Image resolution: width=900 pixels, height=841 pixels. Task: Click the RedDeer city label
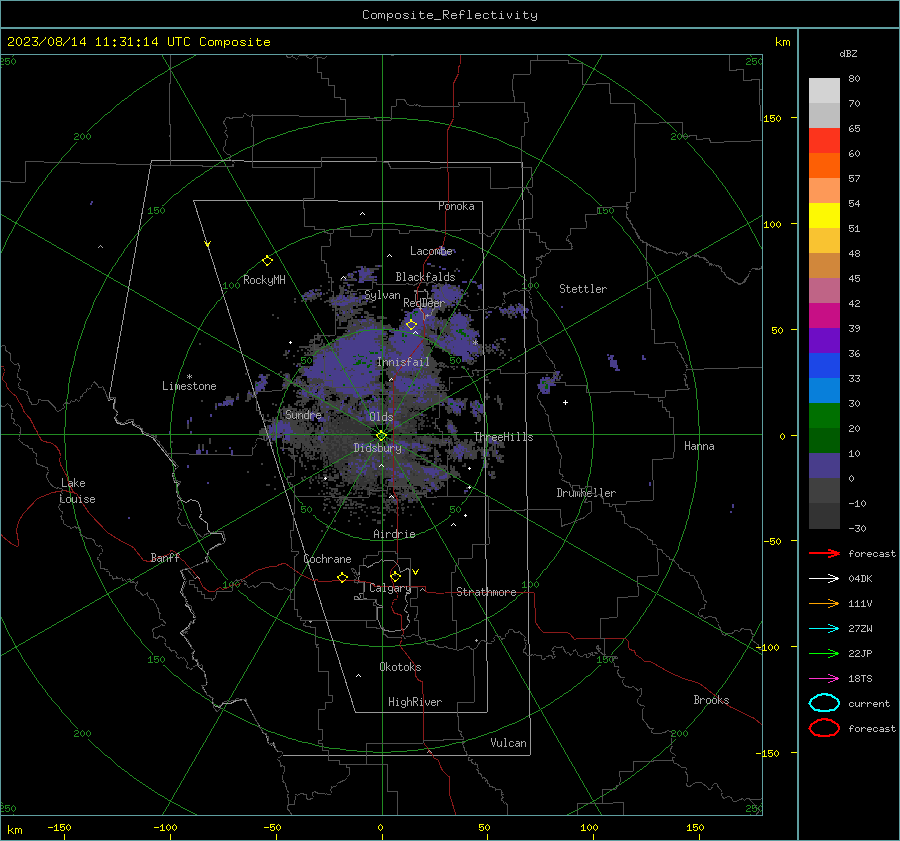click(x=424, y=303)
